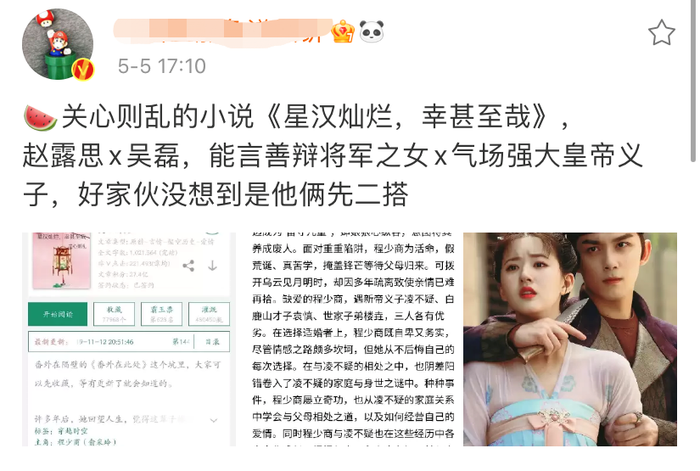Click the 灌溉 box

pos(208,314)
